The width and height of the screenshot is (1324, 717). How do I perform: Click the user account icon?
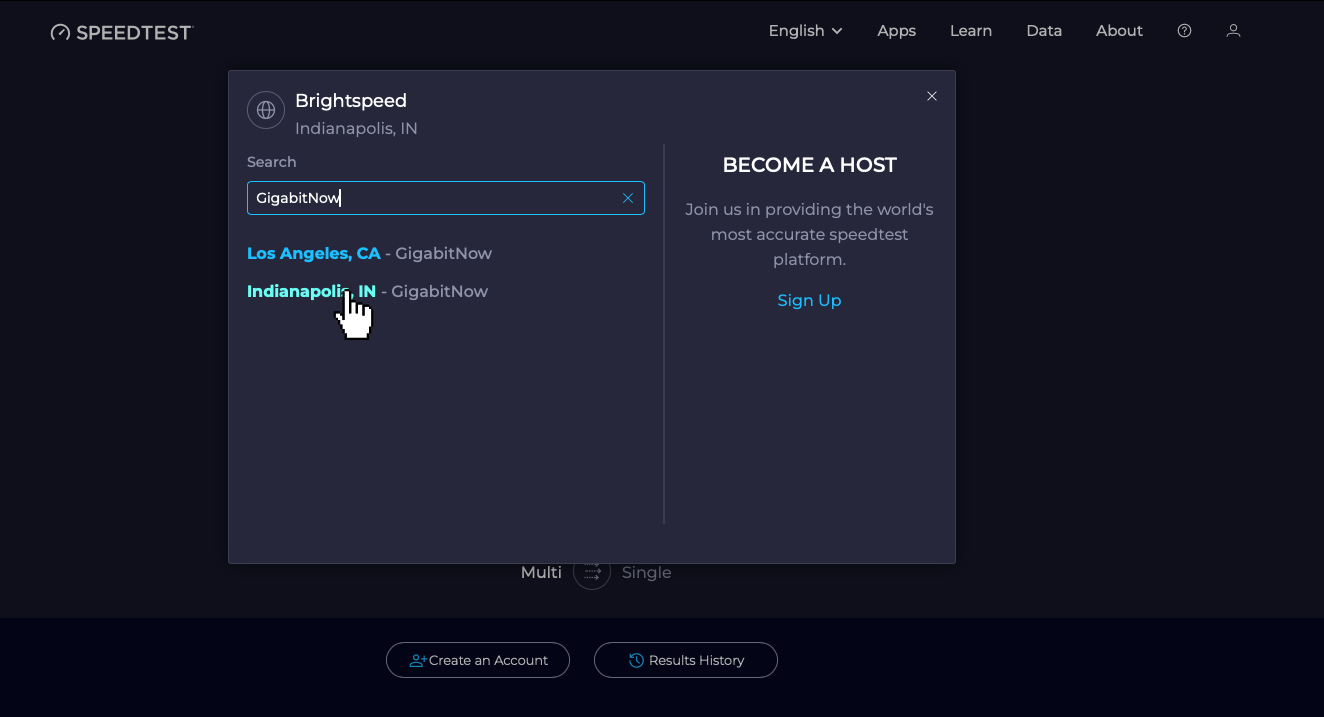[1233, 31]
